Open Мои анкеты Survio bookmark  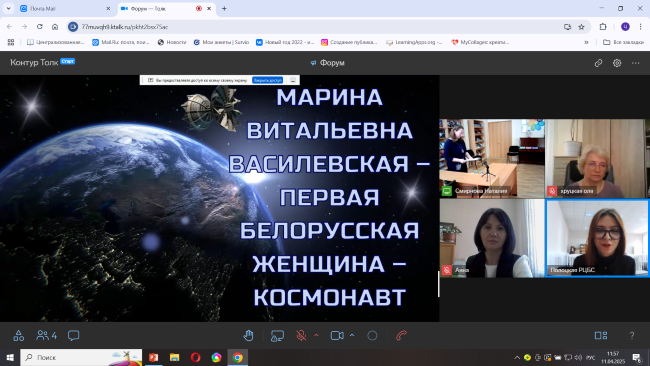(x=221, y=42)
